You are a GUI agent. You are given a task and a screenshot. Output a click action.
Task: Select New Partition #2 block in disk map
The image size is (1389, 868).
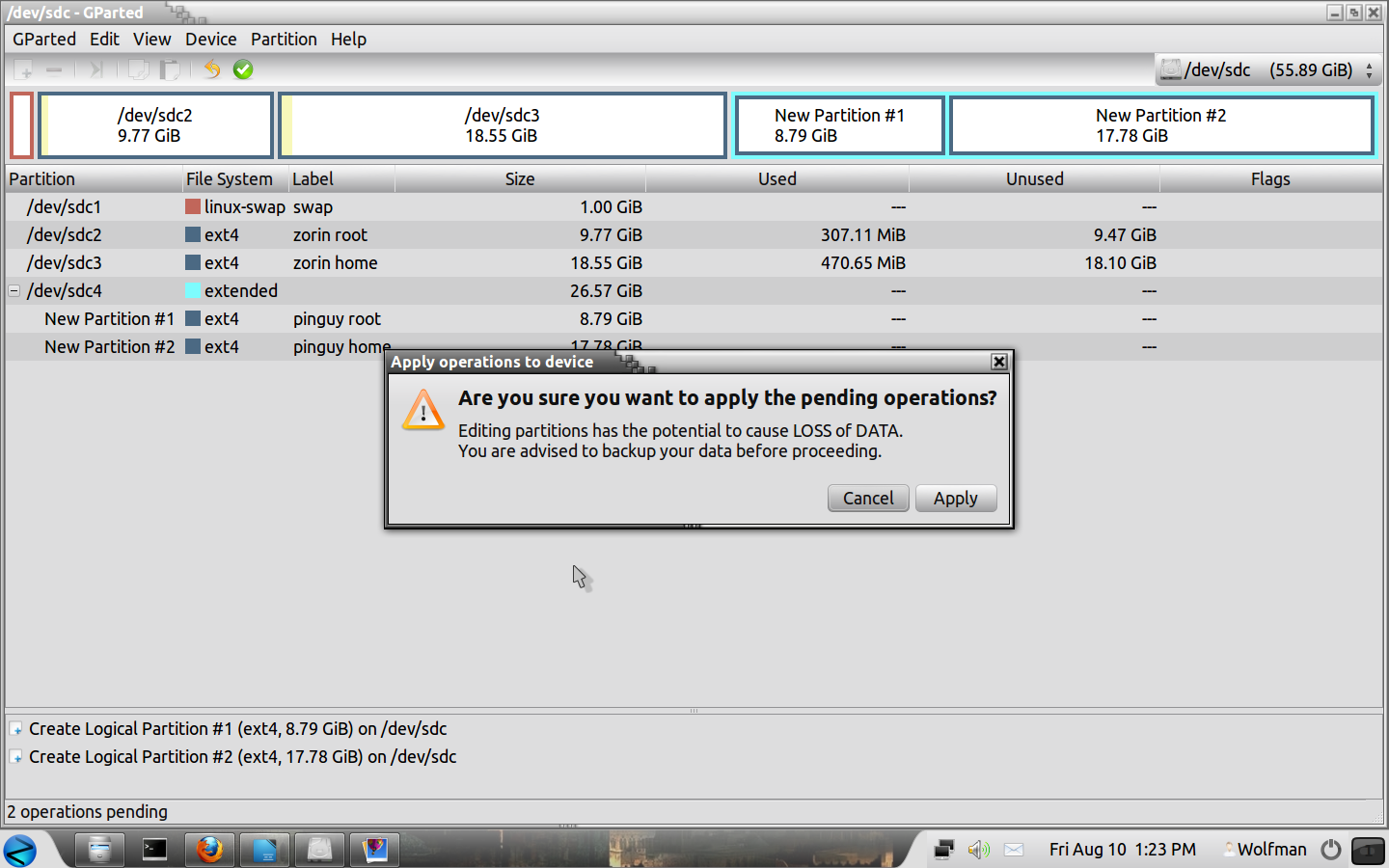1160,125
